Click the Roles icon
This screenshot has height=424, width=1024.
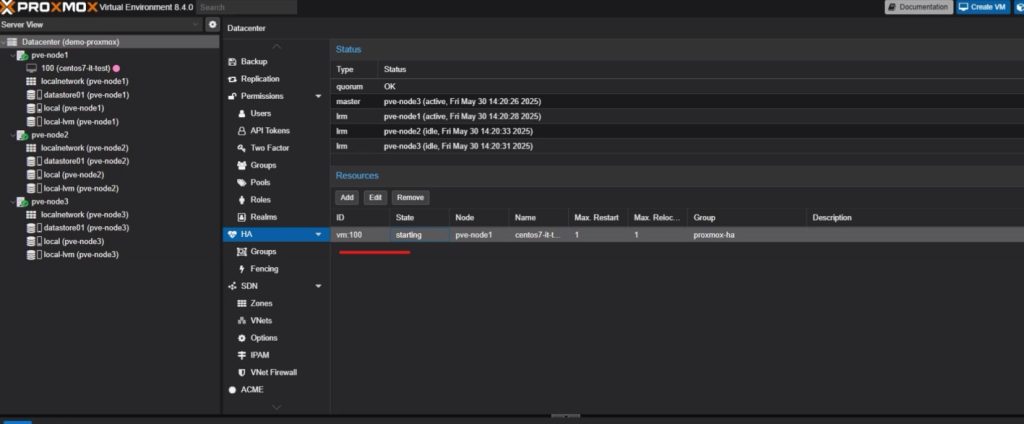242,200
